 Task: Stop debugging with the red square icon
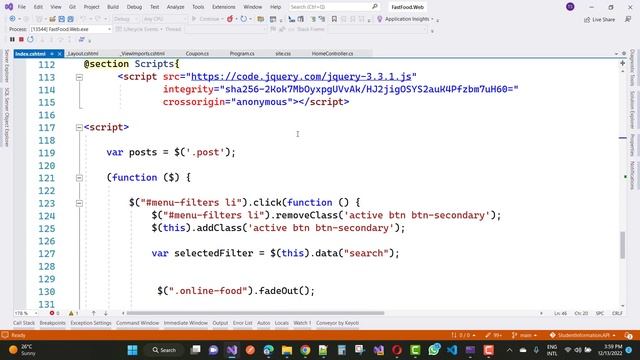21,39
